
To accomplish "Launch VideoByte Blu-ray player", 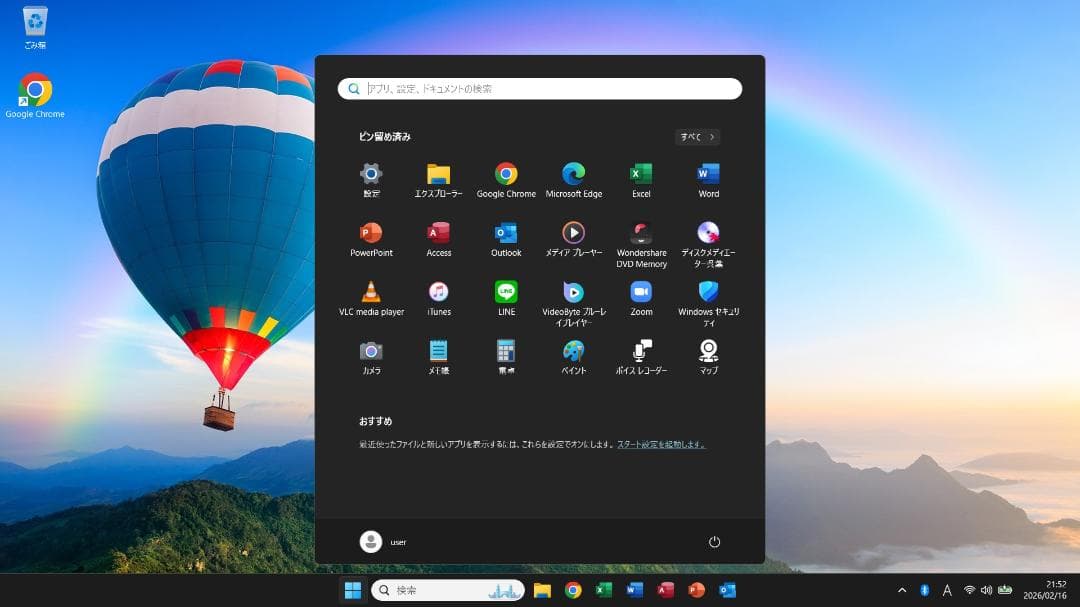I will point(574,304).
